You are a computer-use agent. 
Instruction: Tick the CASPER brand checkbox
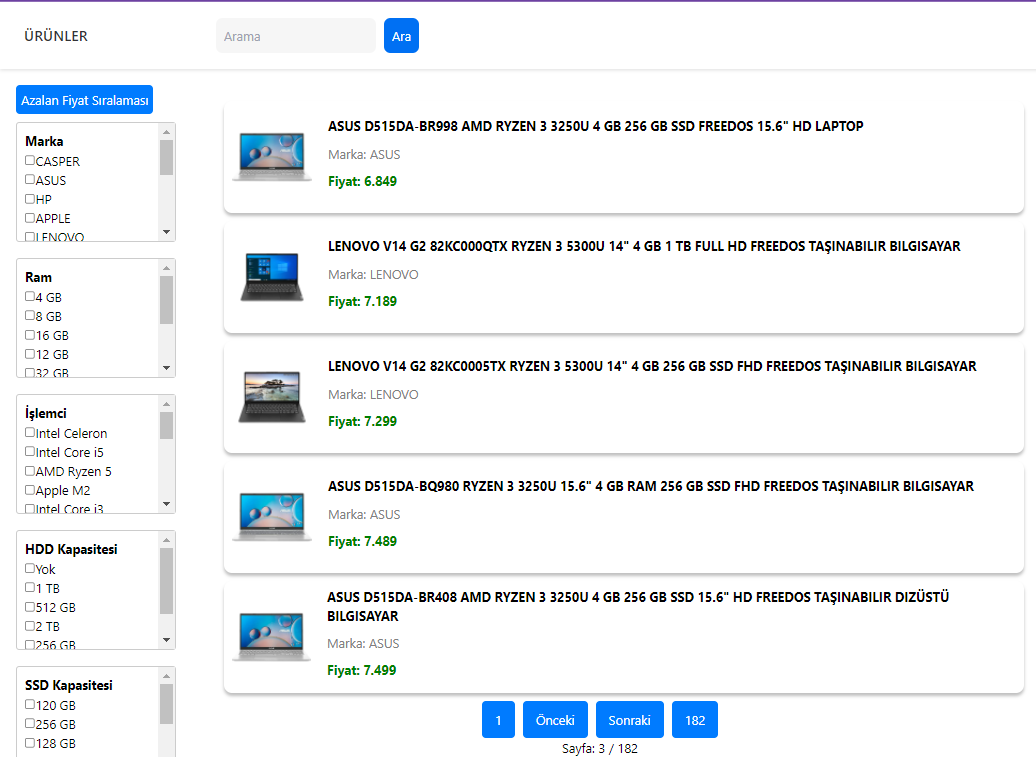click(x=30, y=161)
